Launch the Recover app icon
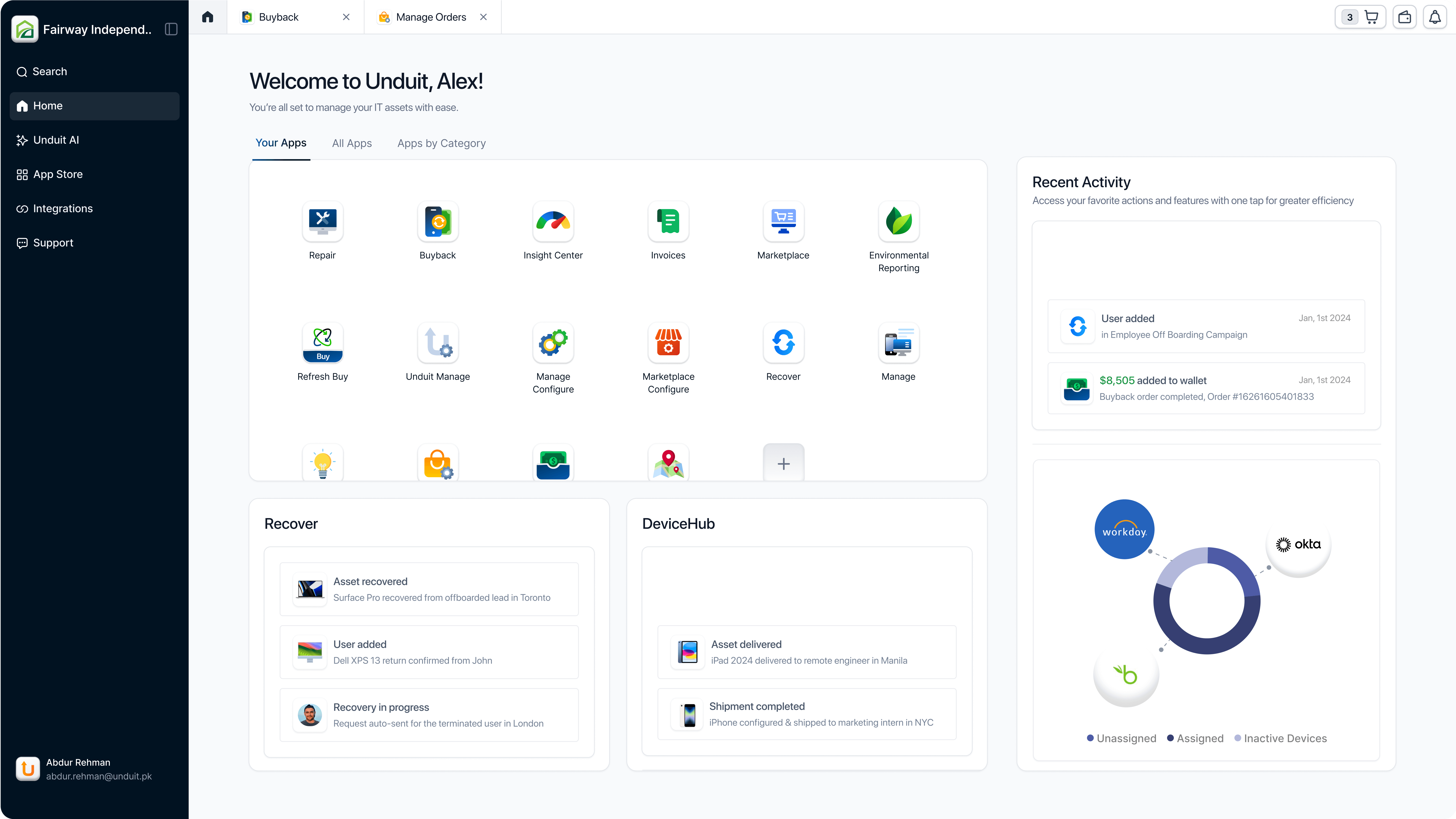Image resolution: width=1456 pixels, height=819 pixels. (x=783, y=343)
